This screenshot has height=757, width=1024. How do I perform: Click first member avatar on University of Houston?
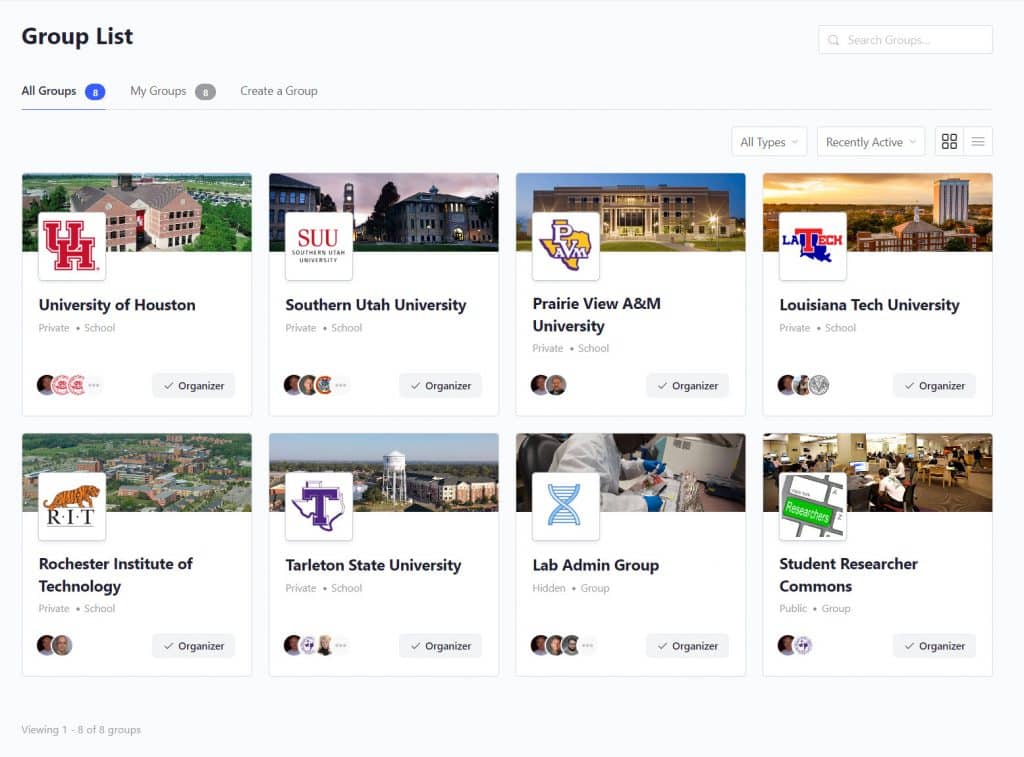point(46,385)
